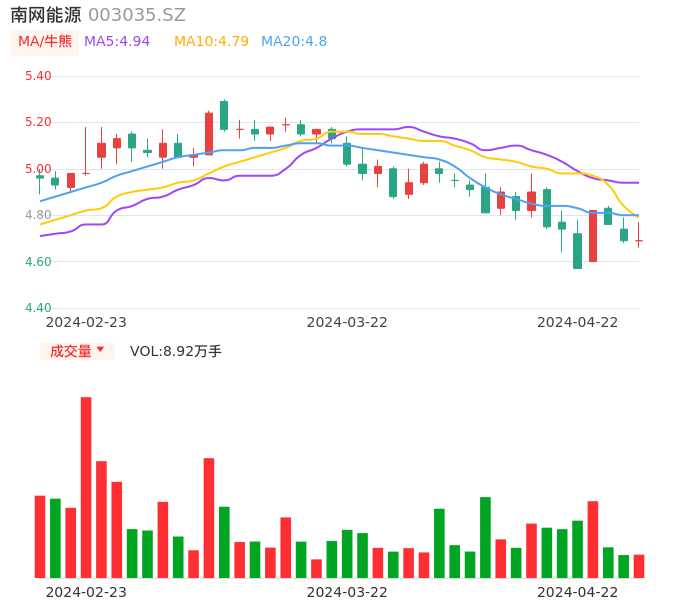Image resolution: width=686 pixels, height=606 pixels.
Task: Click the 4.80 price axis label
Action: [x=37, y=215]
